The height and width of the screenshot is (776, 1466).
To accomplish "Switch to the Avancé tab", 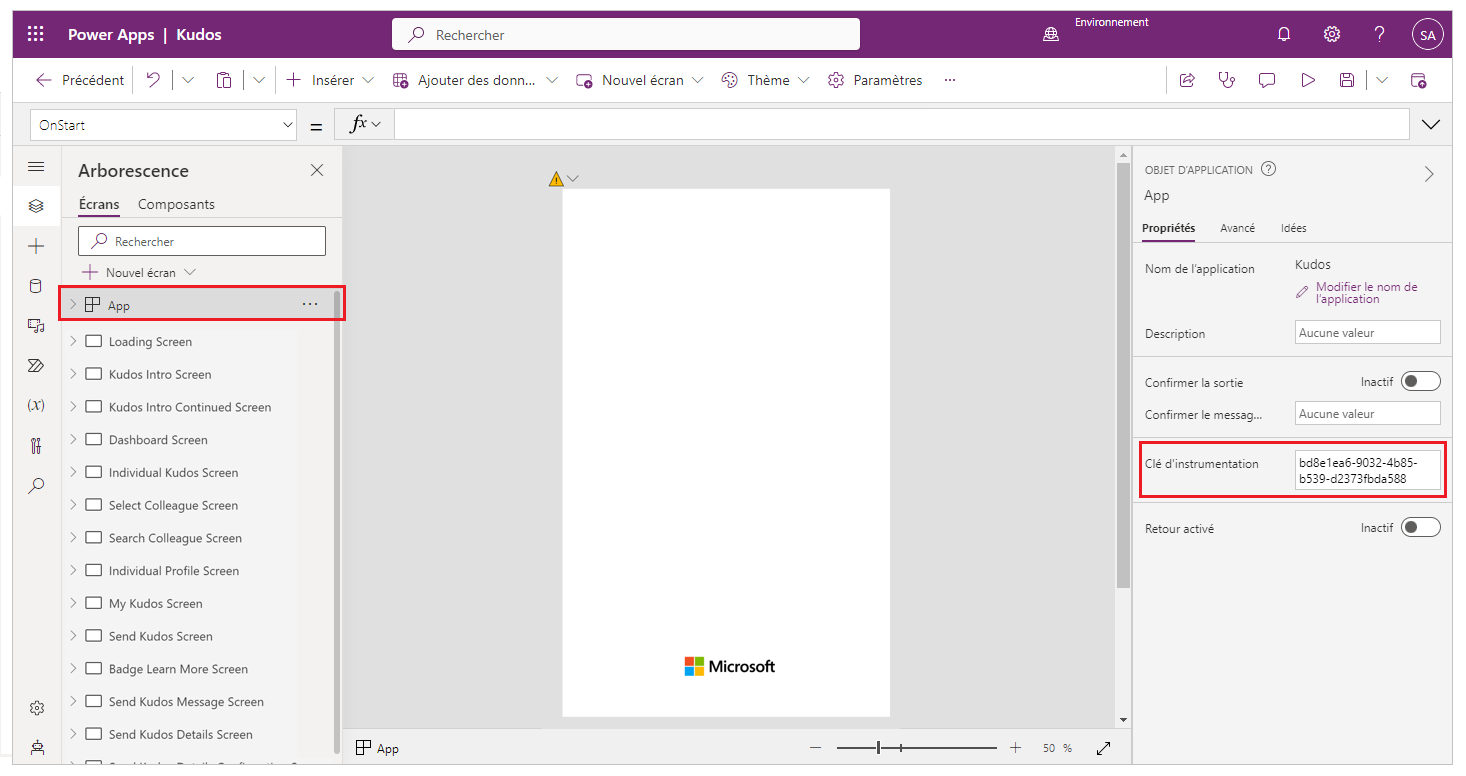I will coord(1237,228).
